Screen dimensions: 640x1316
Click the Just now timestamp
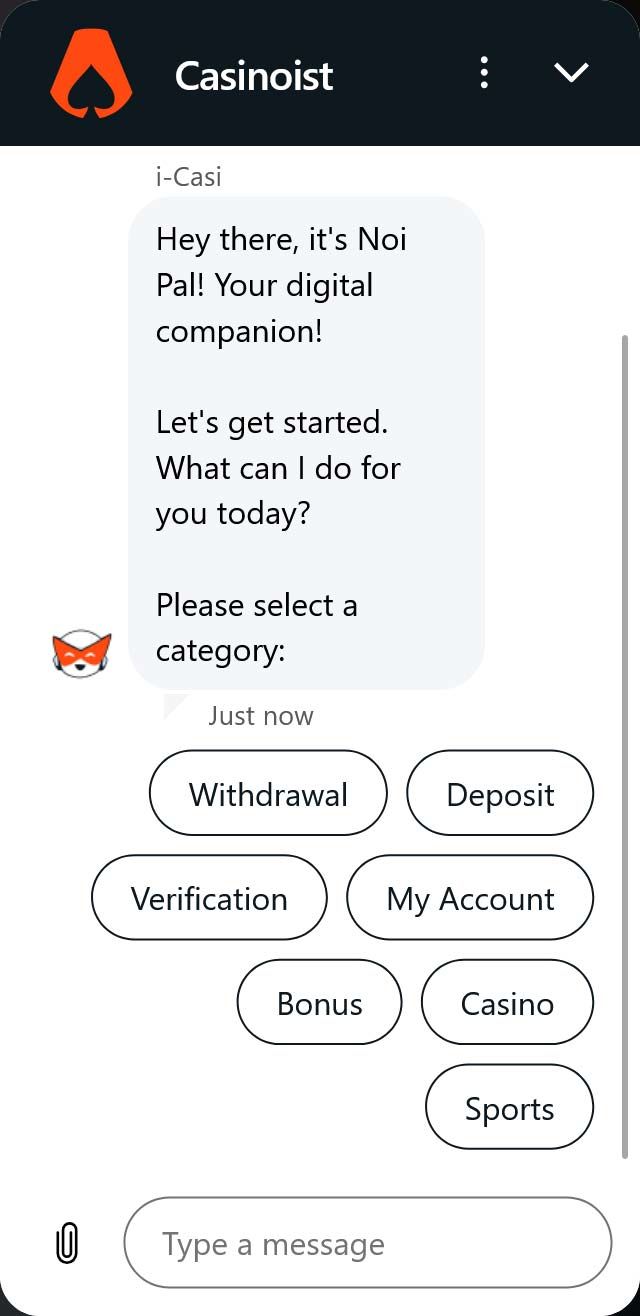coord(261,716)
